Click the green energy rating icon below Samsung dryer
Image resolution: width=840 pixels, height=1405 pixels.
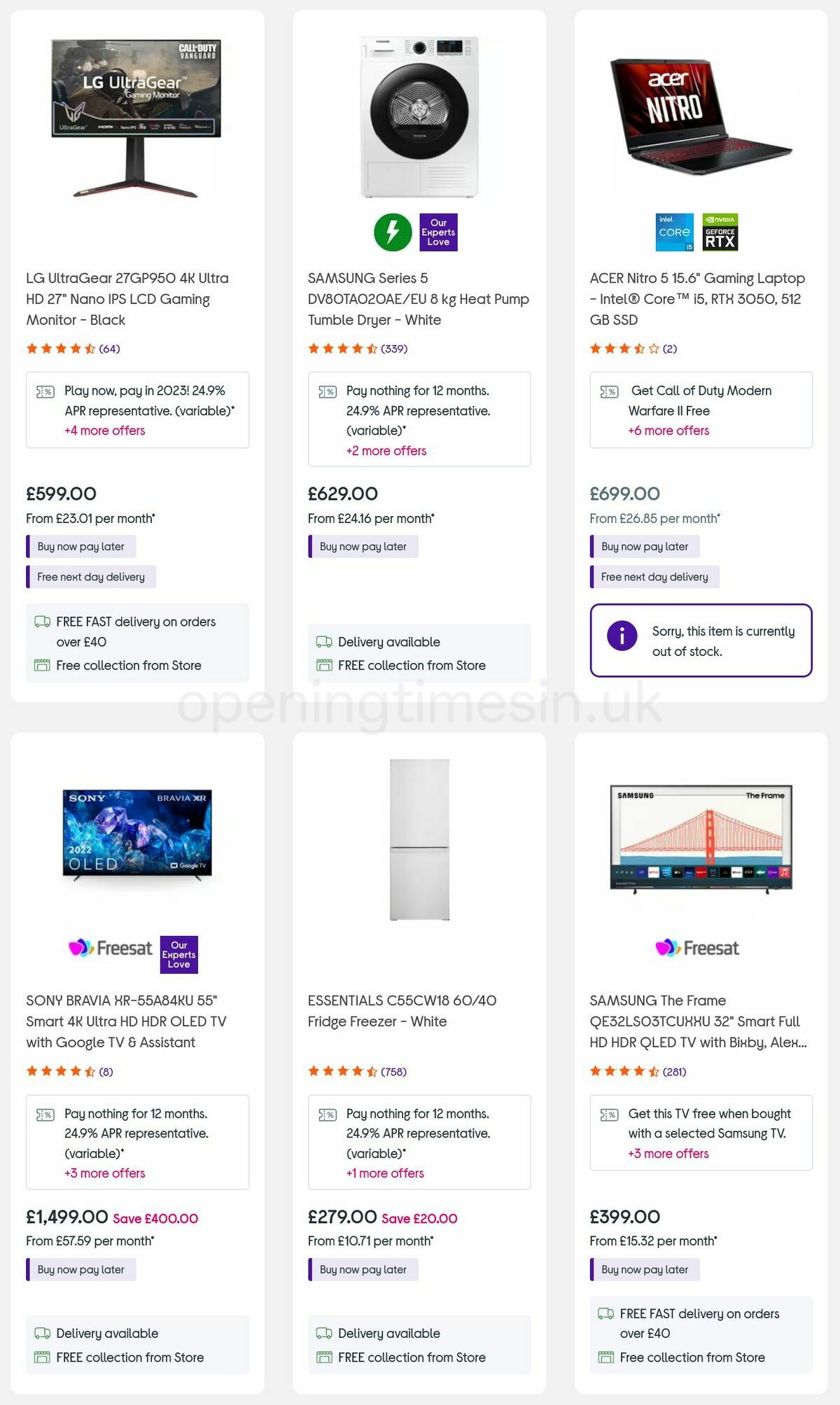pyautogui.click(x=394, y=232)
